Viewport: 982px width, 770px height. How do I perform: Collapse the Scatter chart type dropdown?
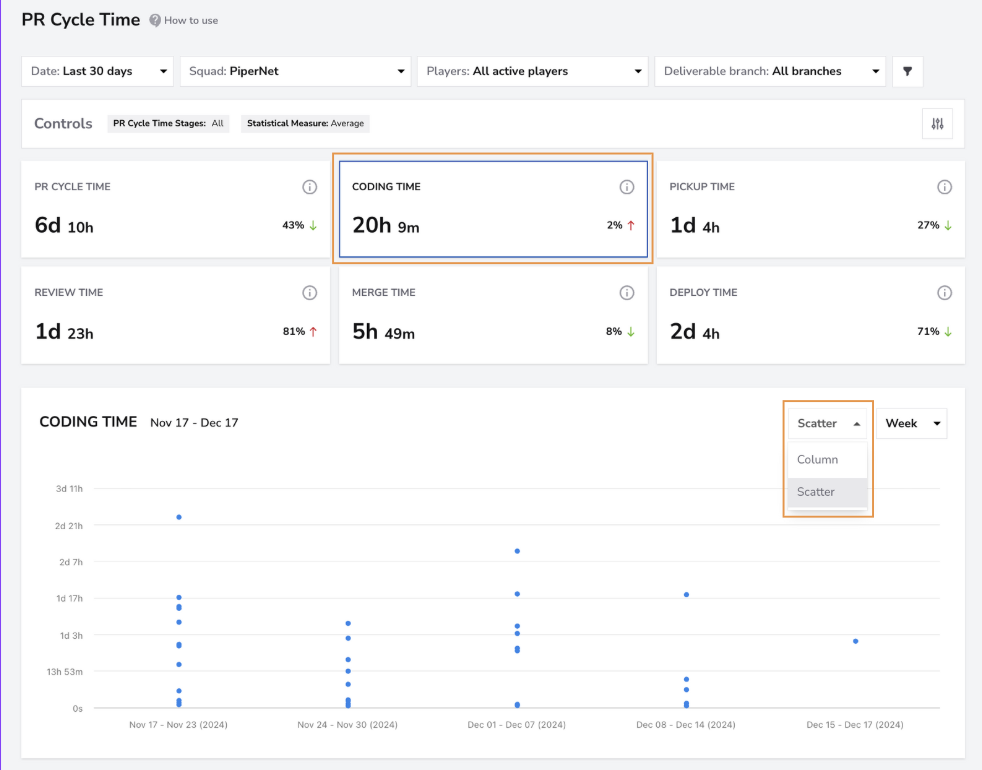[827, 424]
